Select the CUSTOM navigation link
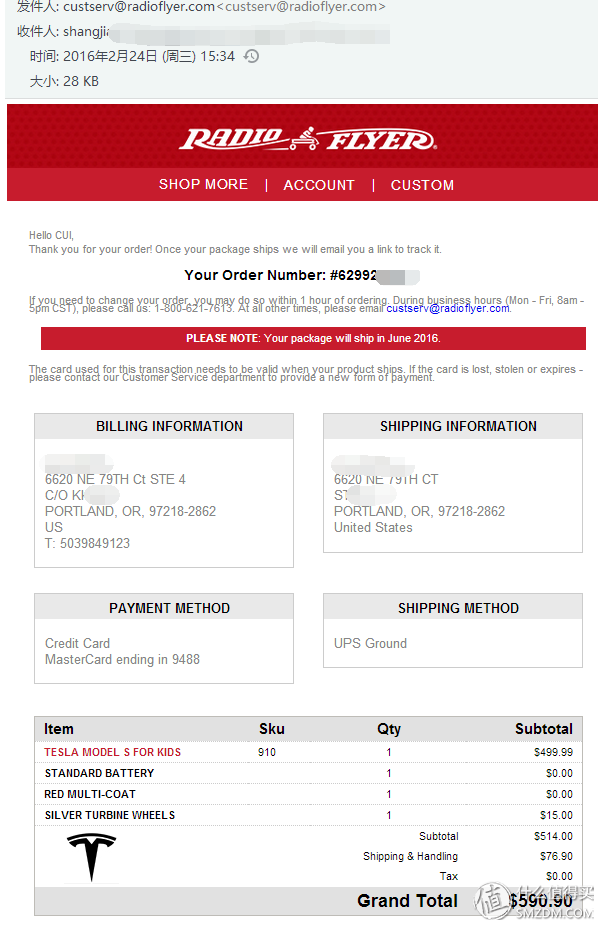This screenshot has height=925, width=598. (422, 185)
